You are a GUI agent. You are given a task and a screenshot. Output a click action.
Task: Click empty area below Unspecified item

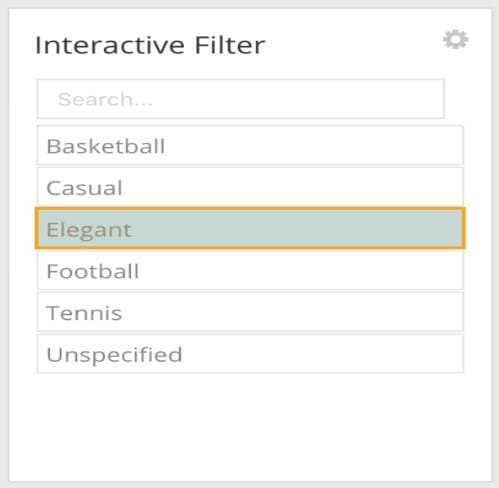tap(250, 427)
